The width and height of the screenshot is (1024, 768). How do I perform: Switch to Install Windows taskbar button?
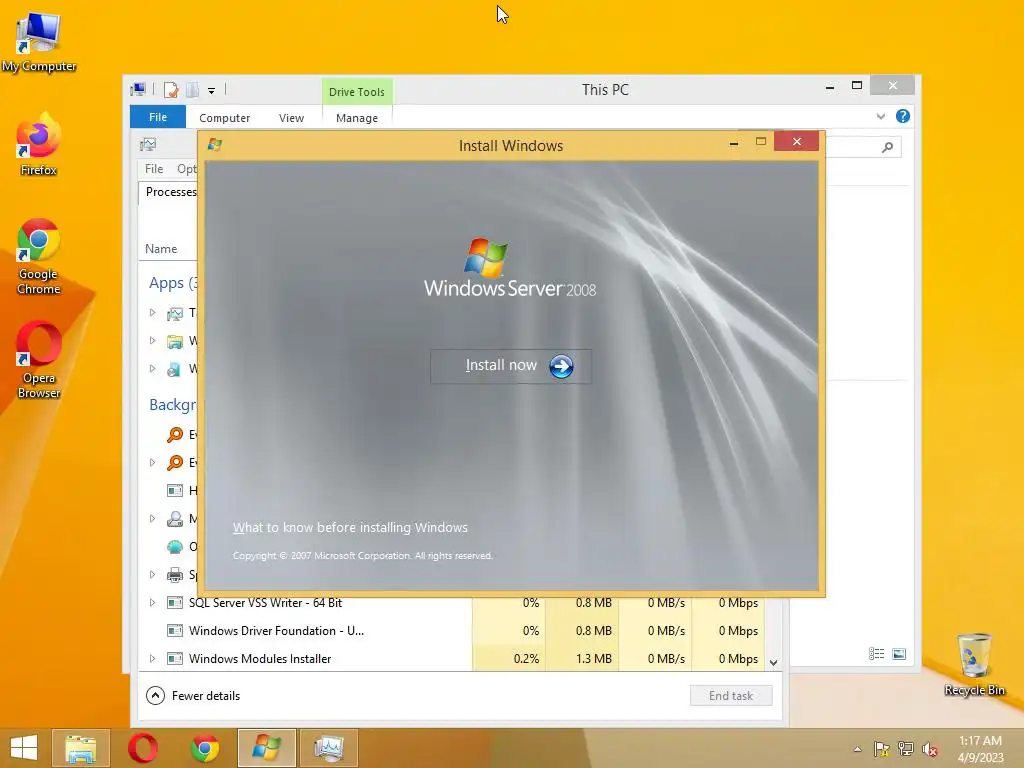(266, 748)
